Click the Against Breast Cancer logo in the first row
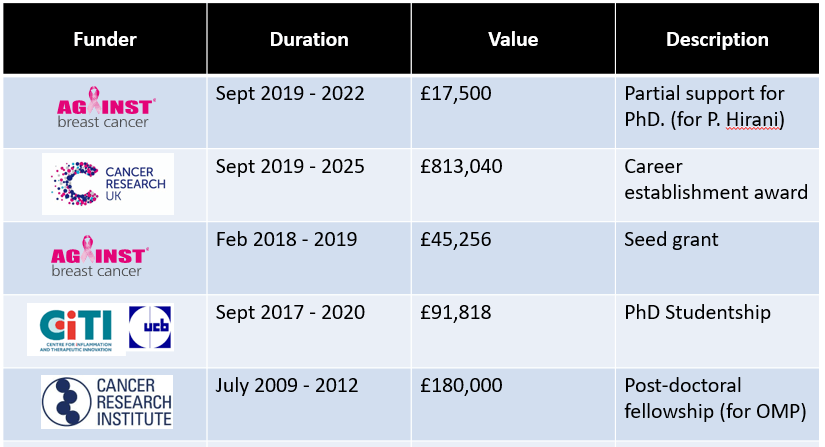 click(106, 107)
